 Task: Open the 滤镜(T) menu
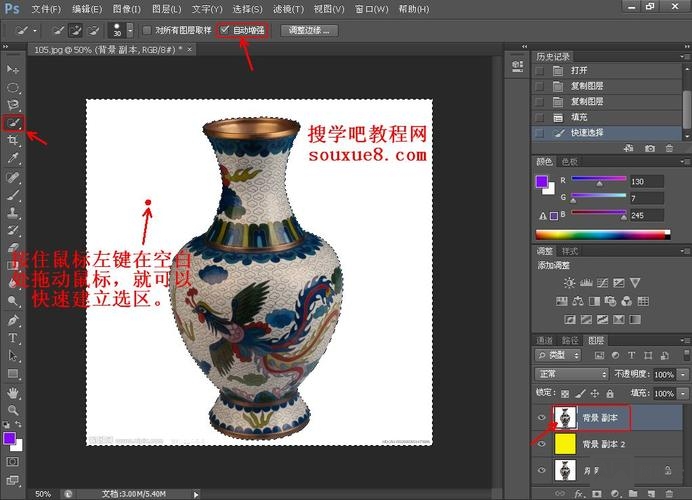(288, 9)
